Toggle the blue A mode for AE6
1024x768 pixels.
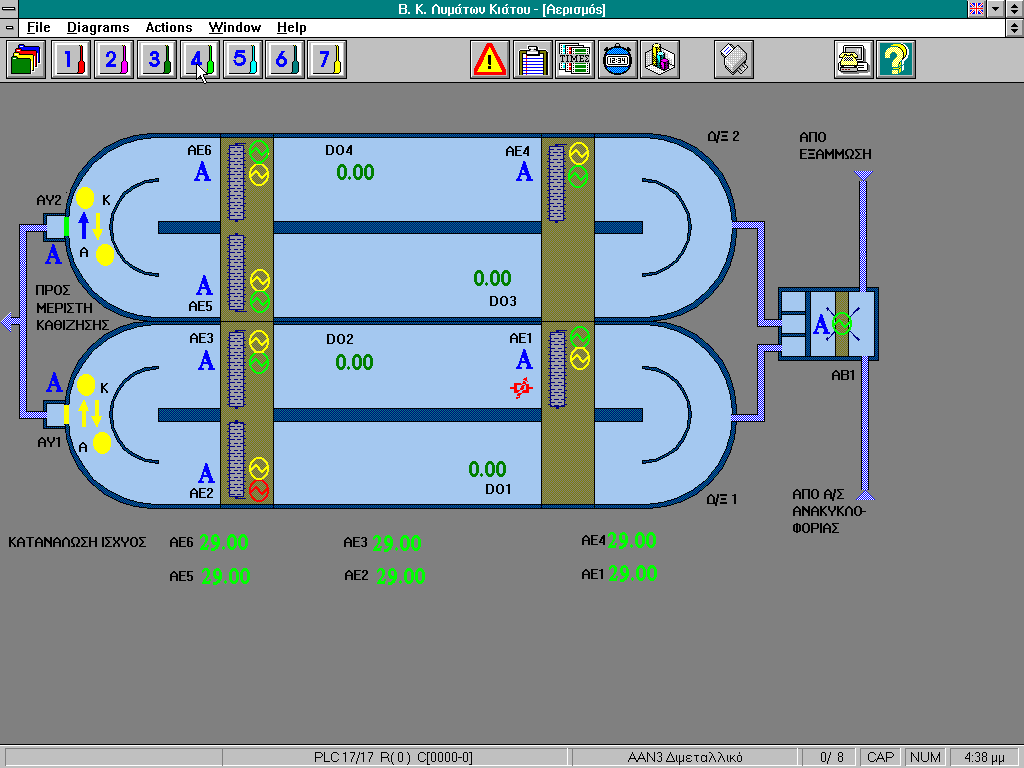pyautogui.click(x=202, y=173)
